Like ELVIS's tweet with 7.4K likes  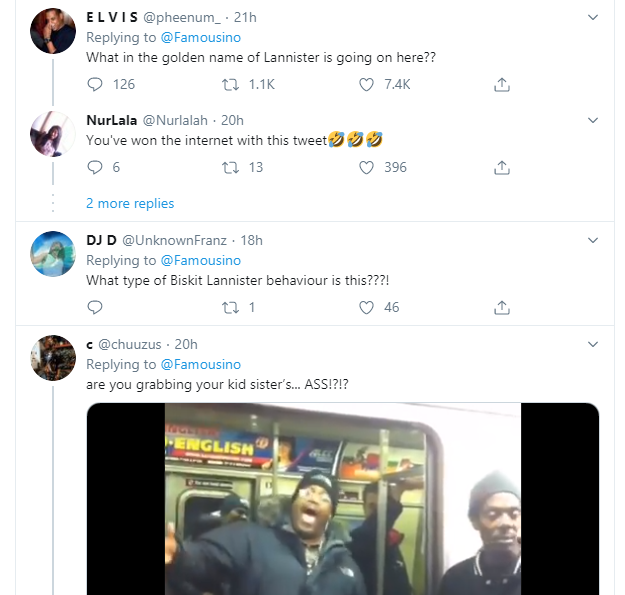366,85
